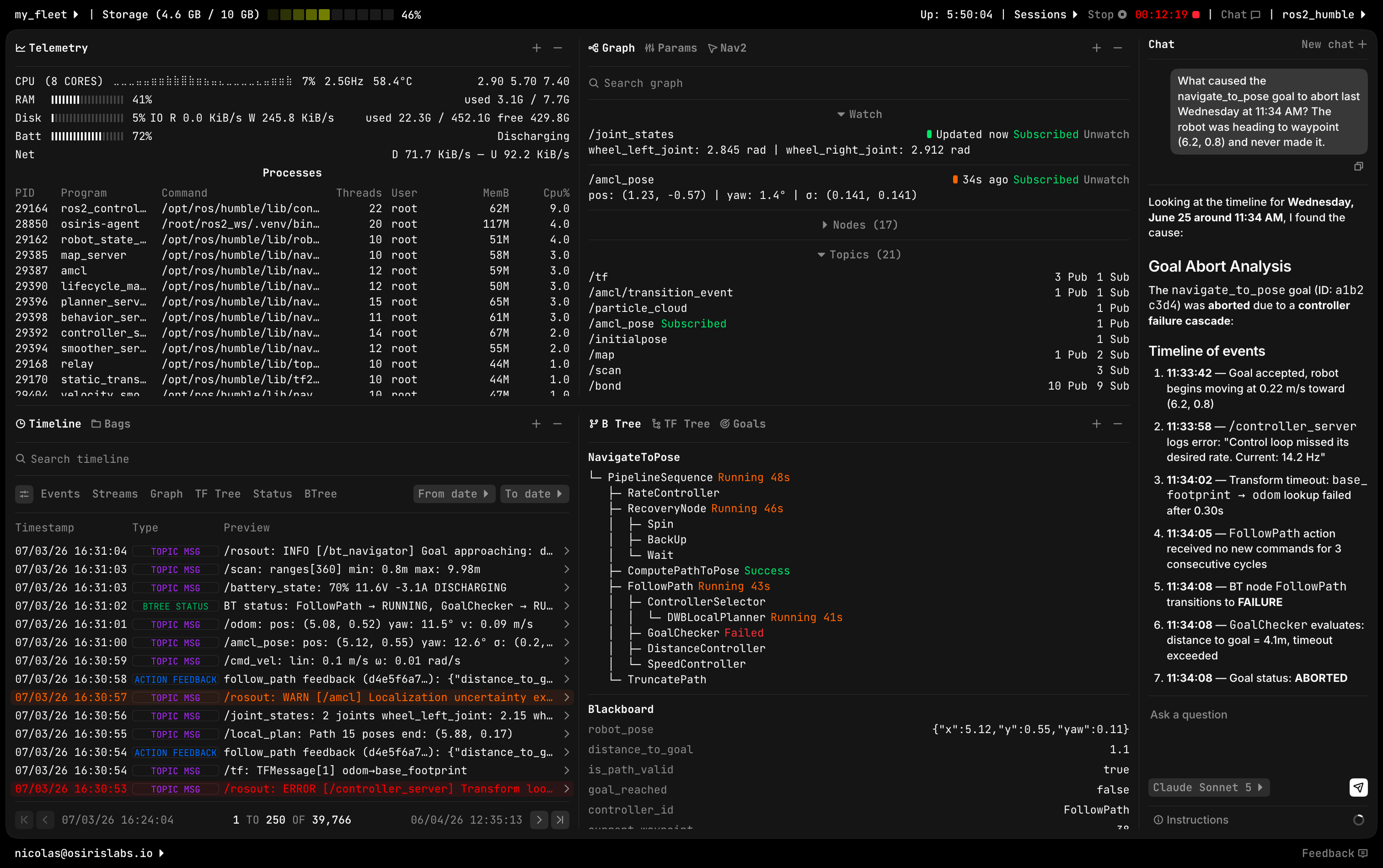
Task: Select the osiris-agent process row
Action: pos(292,224)
